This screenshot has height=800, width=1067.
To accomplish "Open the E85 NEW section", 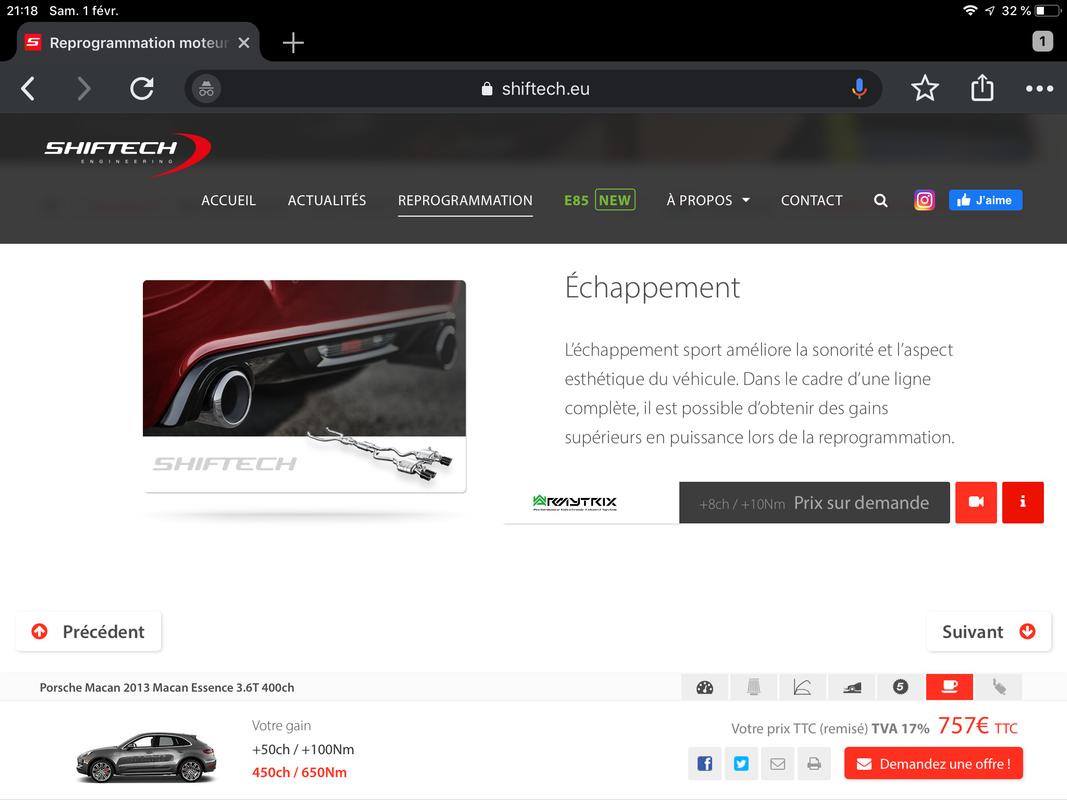I will pos(600,200).
